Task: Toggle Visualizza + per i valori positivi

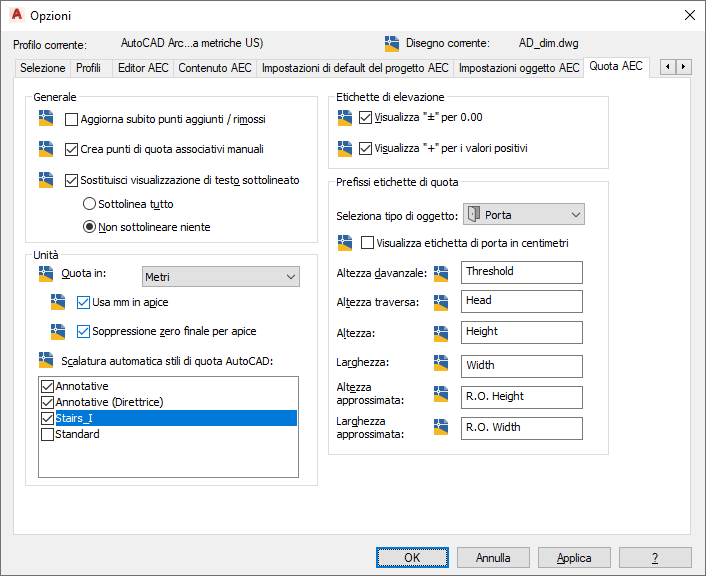Action: (365, 148)
